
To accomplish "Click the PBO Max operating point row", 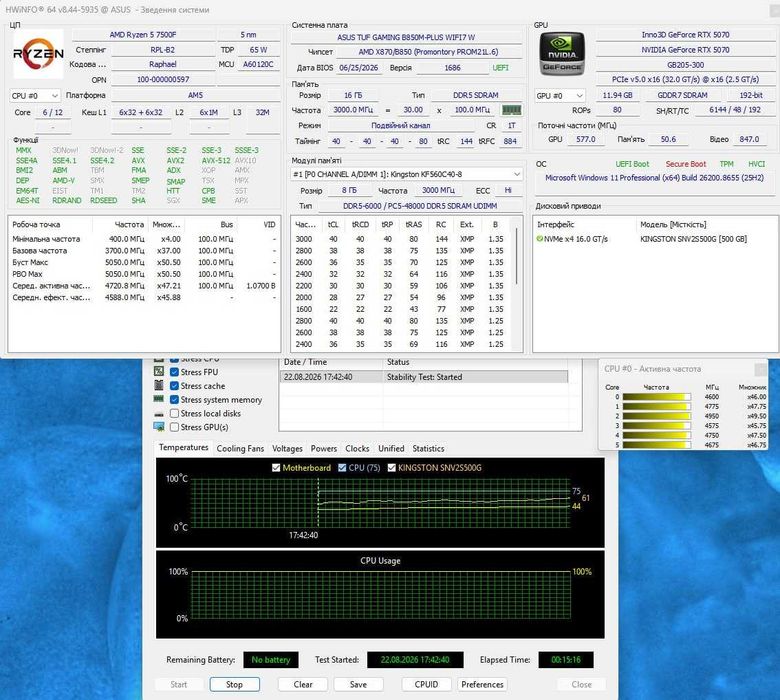I will 144,274.
